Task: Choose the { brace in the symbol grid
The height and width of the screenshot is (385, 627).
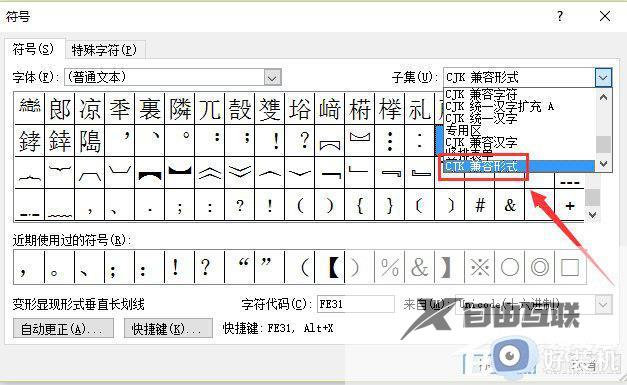Action: point(360,205)
